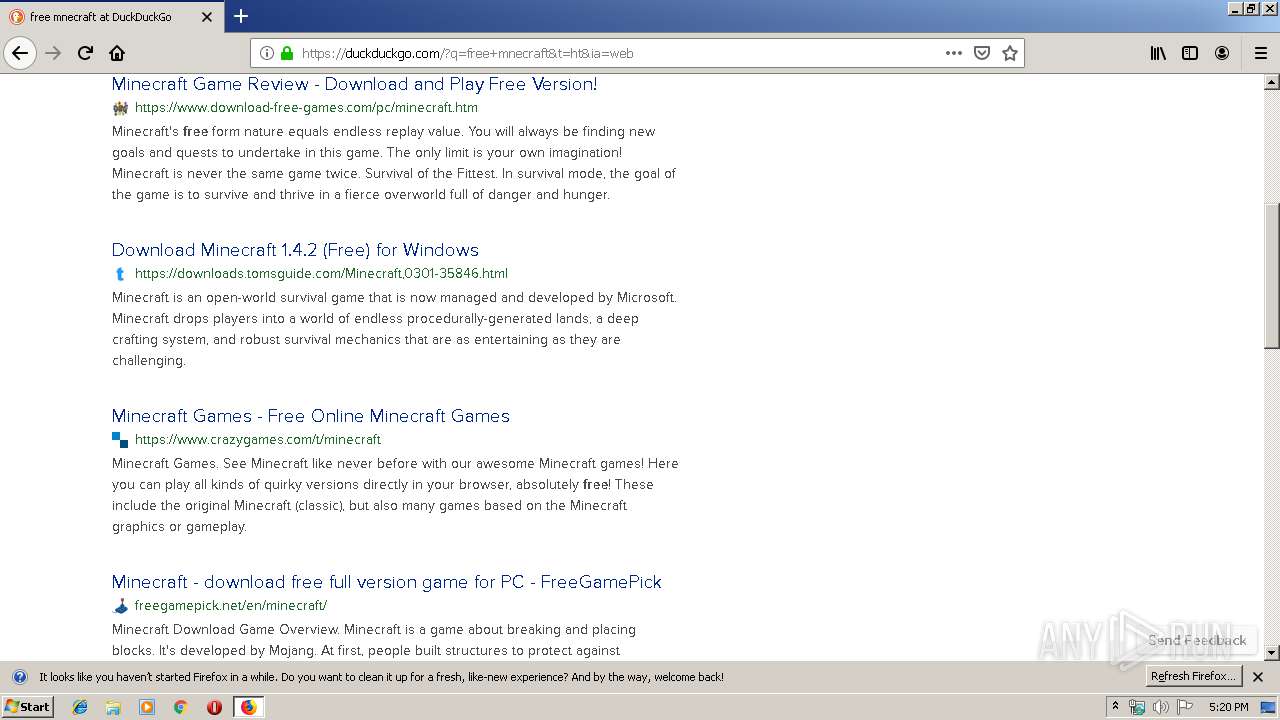
Task: Open 'Minecraft Games - Free Online Minecraft Games'
Action: click(x=311, y=416)
